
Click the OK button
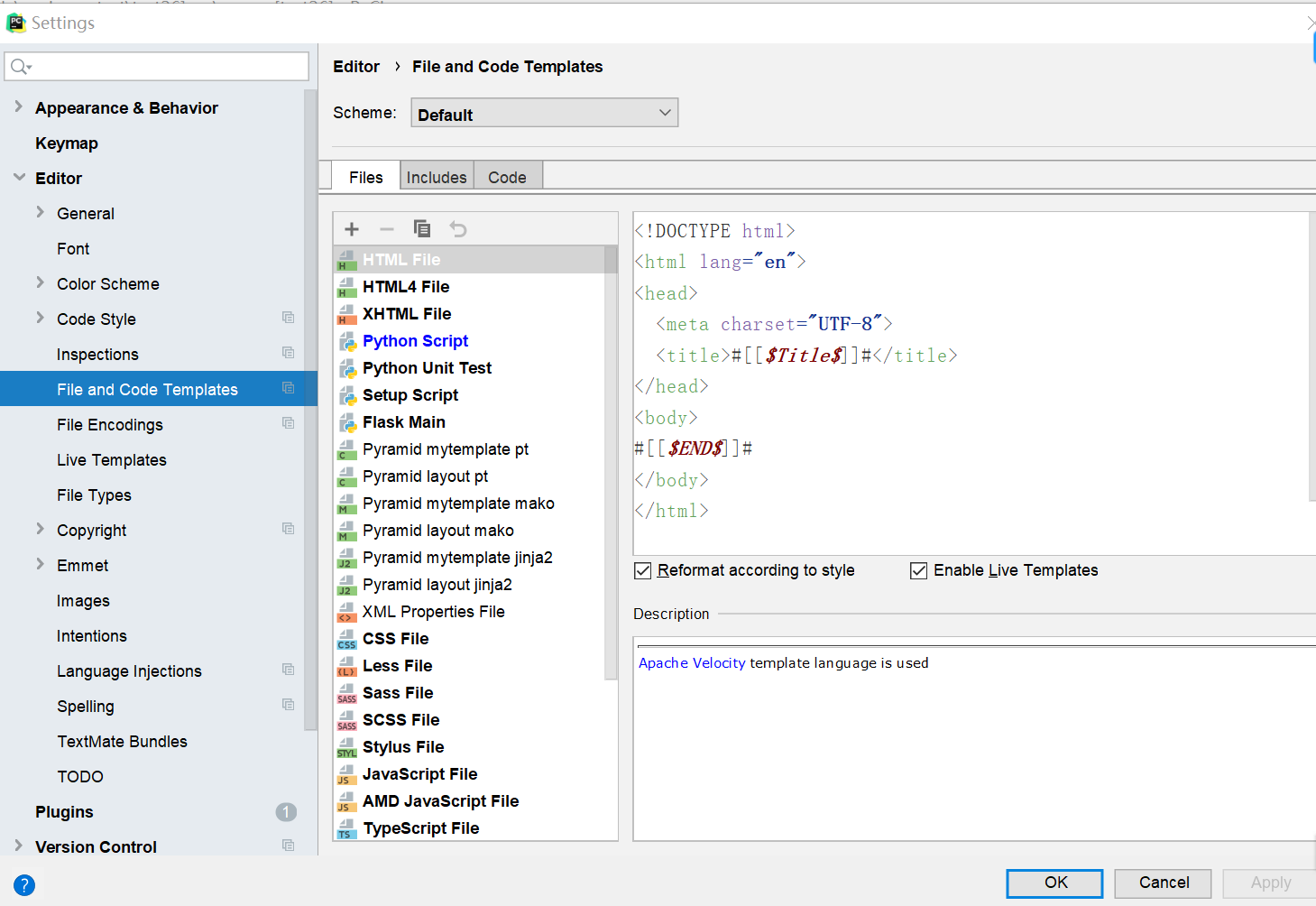[1054, 883]
